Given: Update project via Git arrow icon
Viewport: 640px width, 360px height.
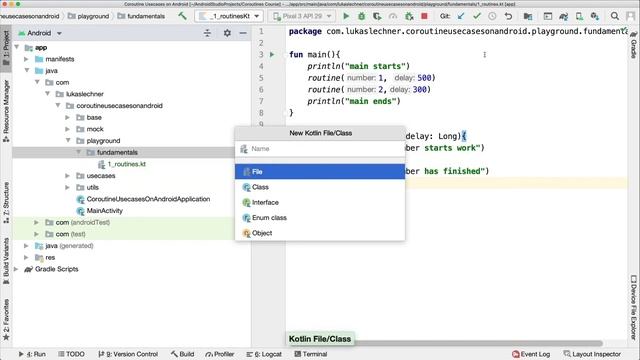Looking at the screenshot, I should [x=461, y=16].
